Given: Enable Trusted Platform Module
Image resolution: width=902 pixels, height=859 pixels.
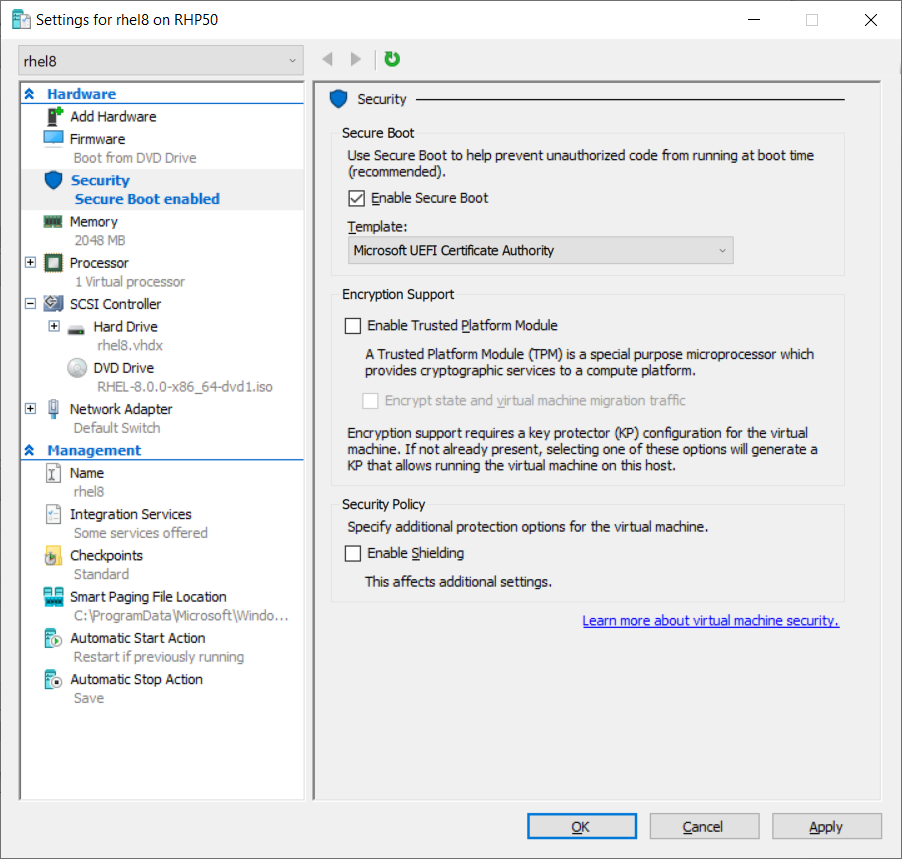Looking at the screenshot, I should pos(352,325).
